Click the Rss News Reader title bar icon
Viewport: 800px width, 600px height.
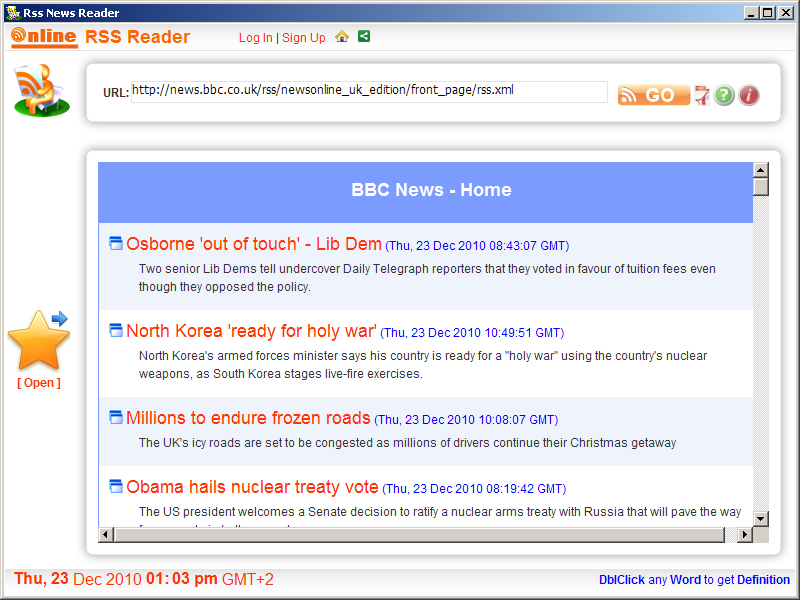(13, 13)
